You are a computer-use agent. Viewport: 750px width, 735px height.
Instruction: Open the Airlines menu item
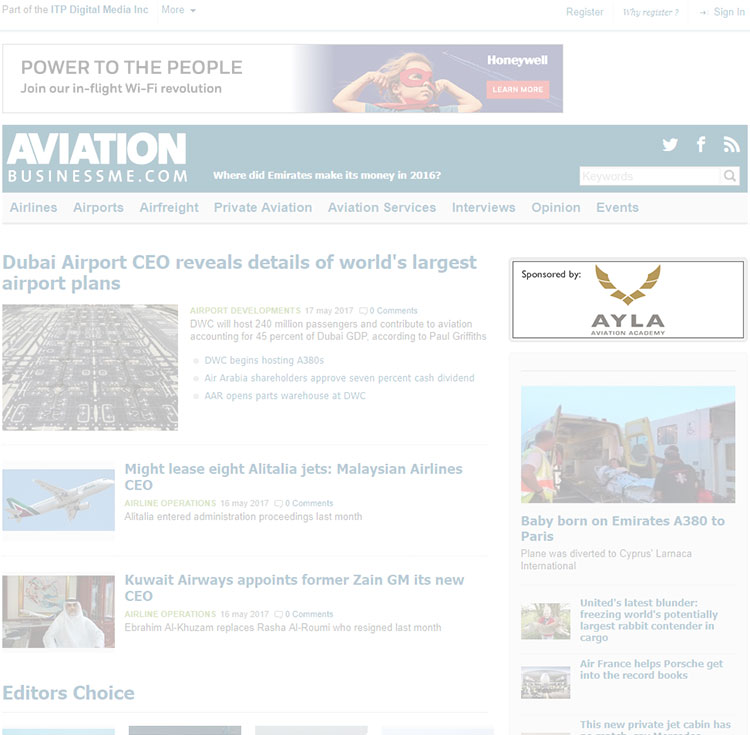[x=33, y=208]
